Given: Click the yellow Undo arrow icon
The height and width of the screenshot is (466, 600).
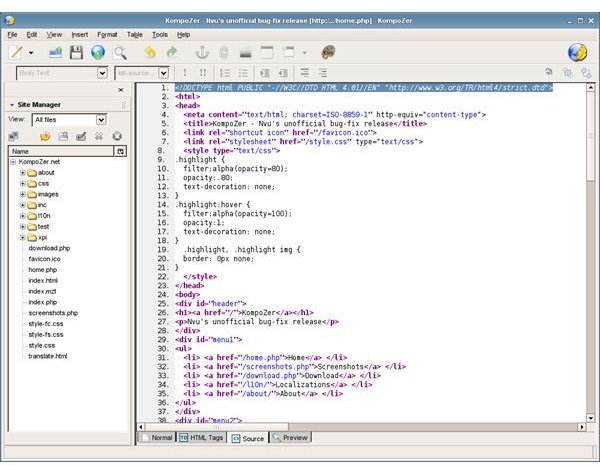Looking at the screenshot, I should (x=150, y=52).
